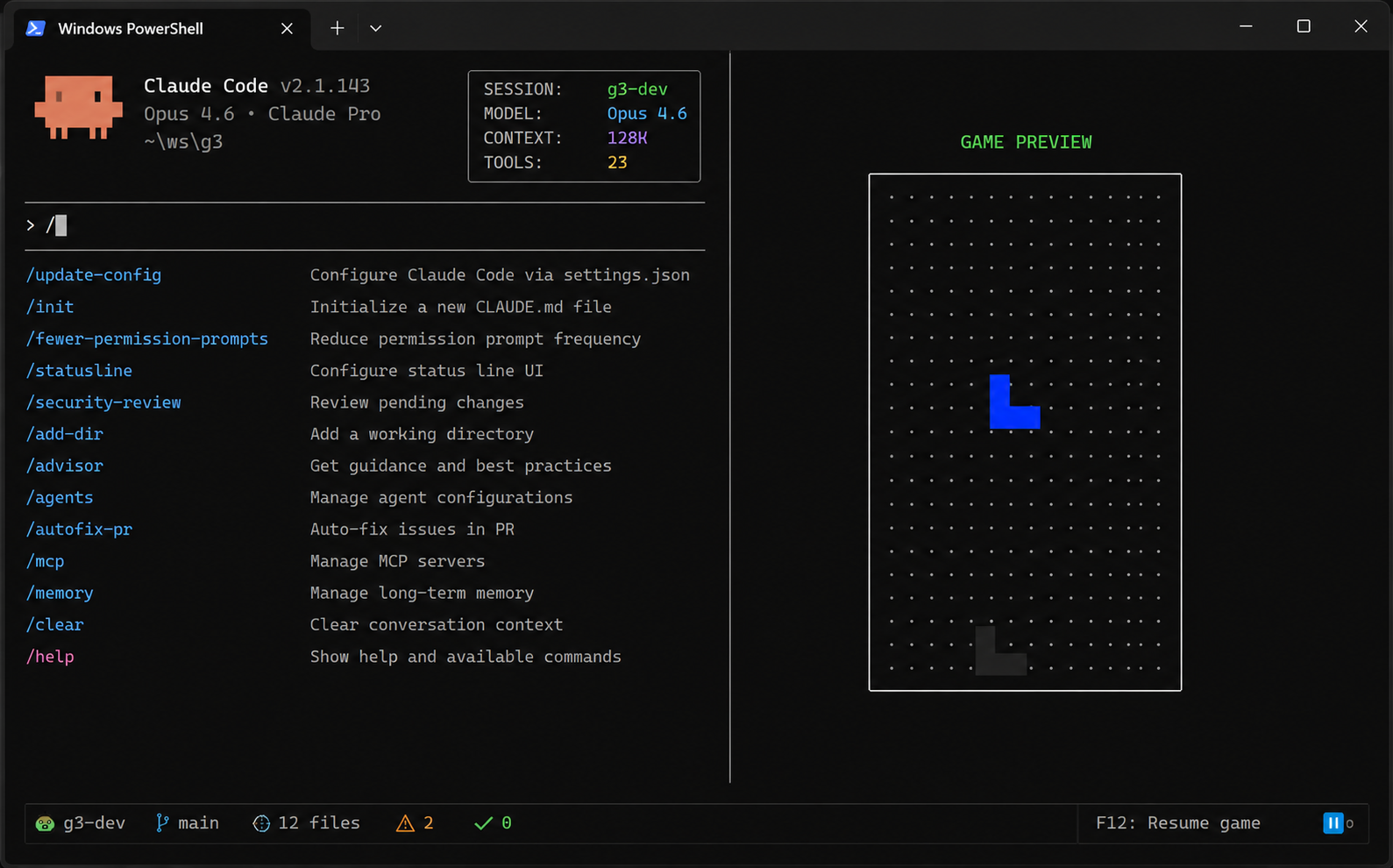Image resolution: width=1393 pixels, height=868 pixels.
Task: Click the PowerShell icon in tab
Action: click(x=35, y=28)
